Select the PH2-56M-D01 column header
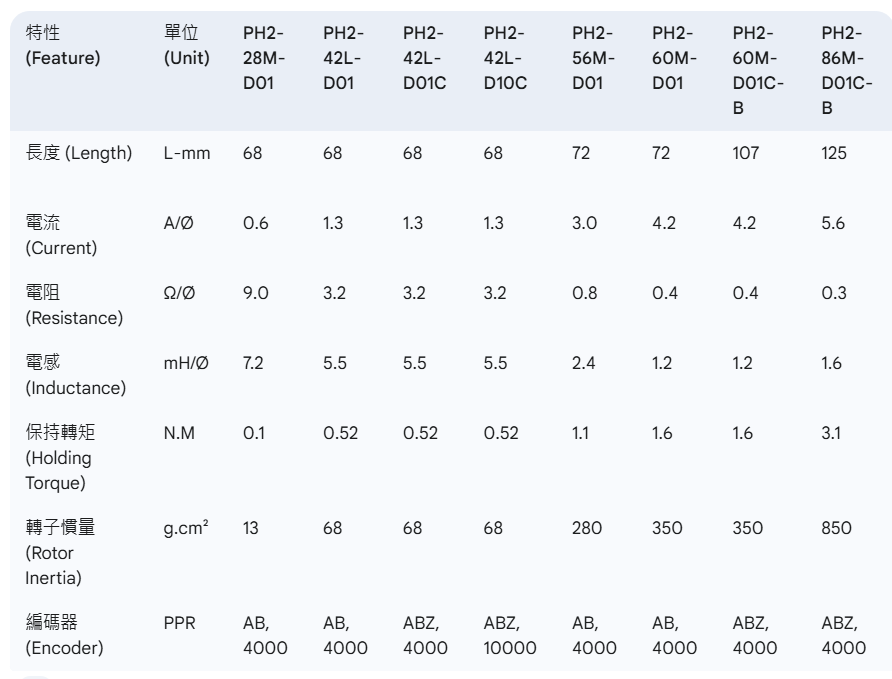892x679 pixels. [x=593, y=58]
